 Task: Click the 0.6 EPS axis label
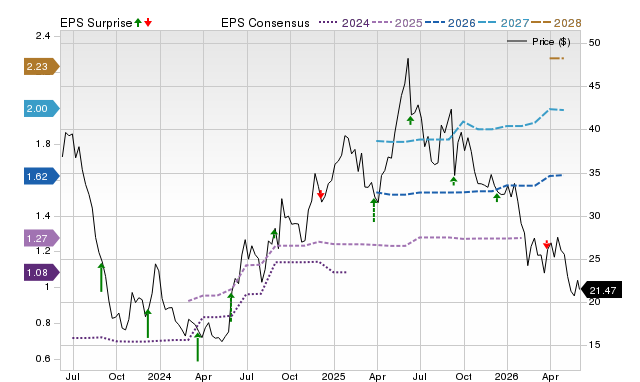42,359
